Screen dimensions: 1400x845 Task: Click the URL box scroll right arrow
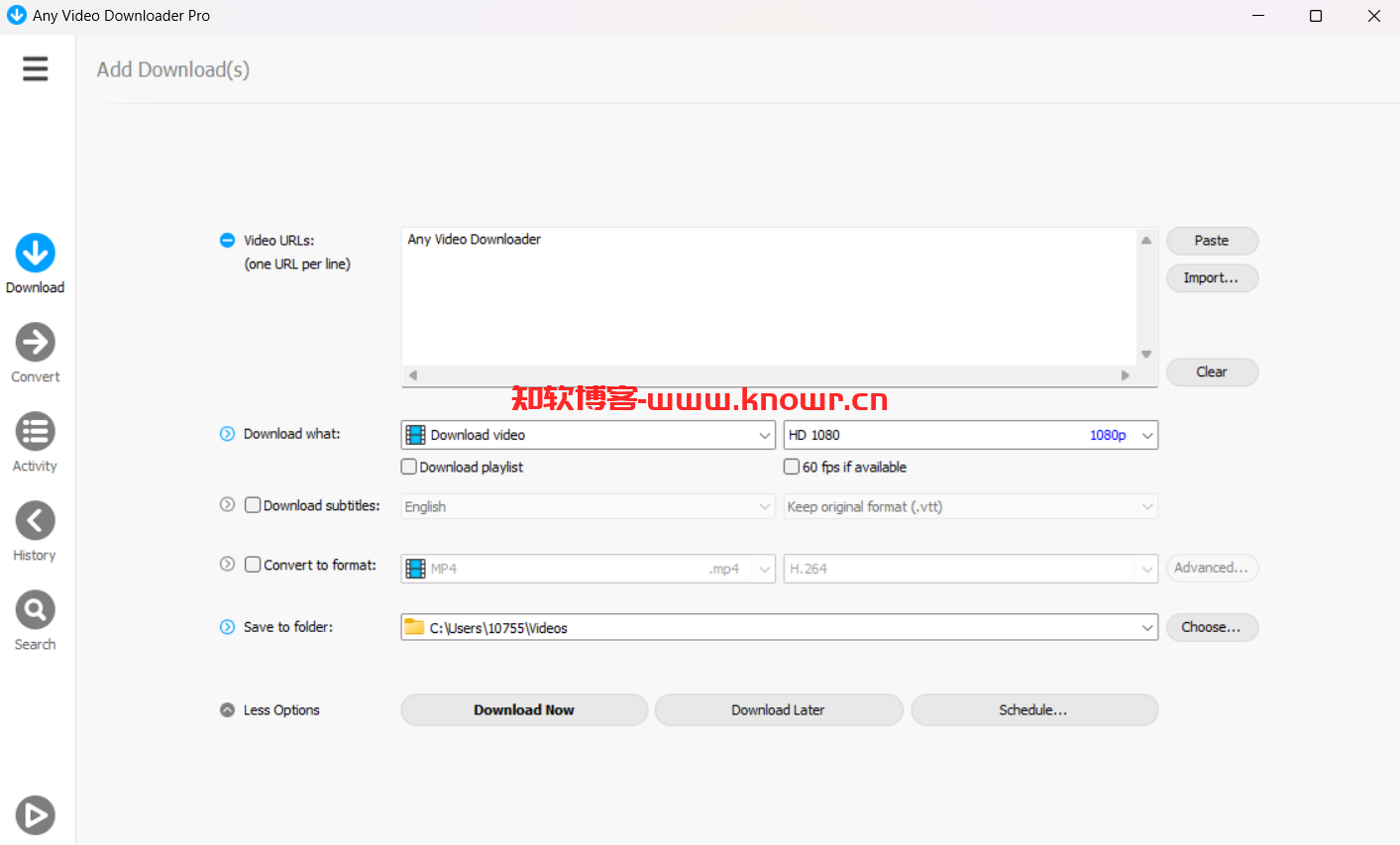click(x=1125, y=375)
